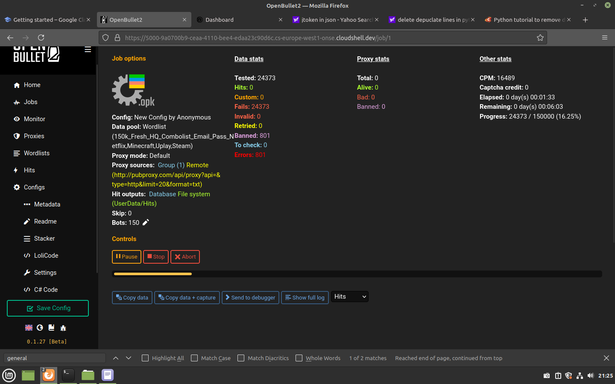Enable the Match Diacritics checkbox
615x384 pixels.
[x=241, y=358]
